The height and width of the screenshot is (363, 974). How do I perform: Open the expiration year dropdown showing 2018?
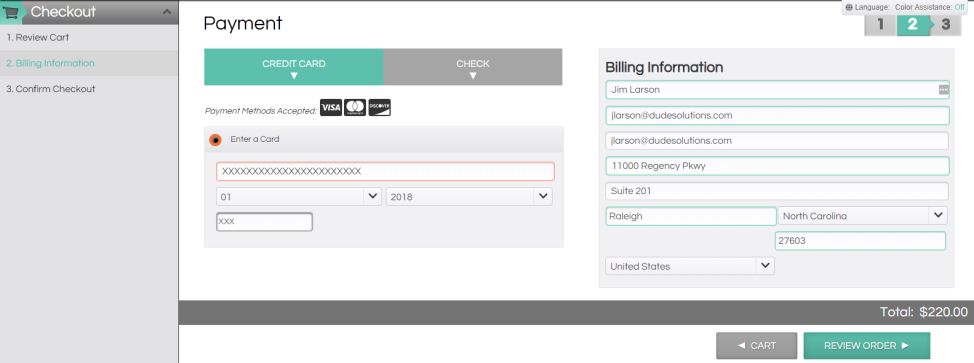coord(469,196)
